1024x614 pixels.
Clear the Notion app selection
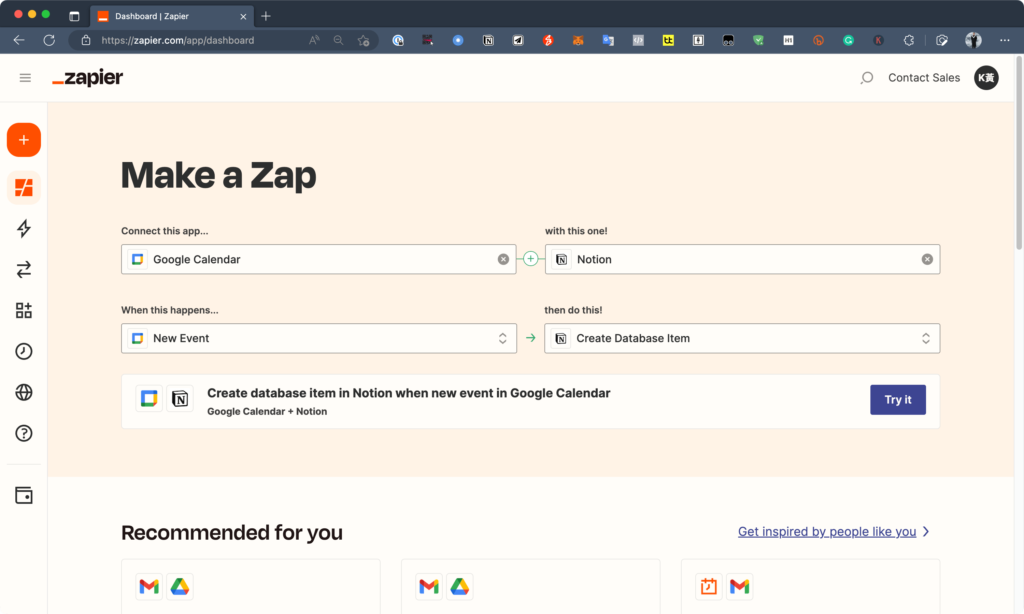(927, 259)
